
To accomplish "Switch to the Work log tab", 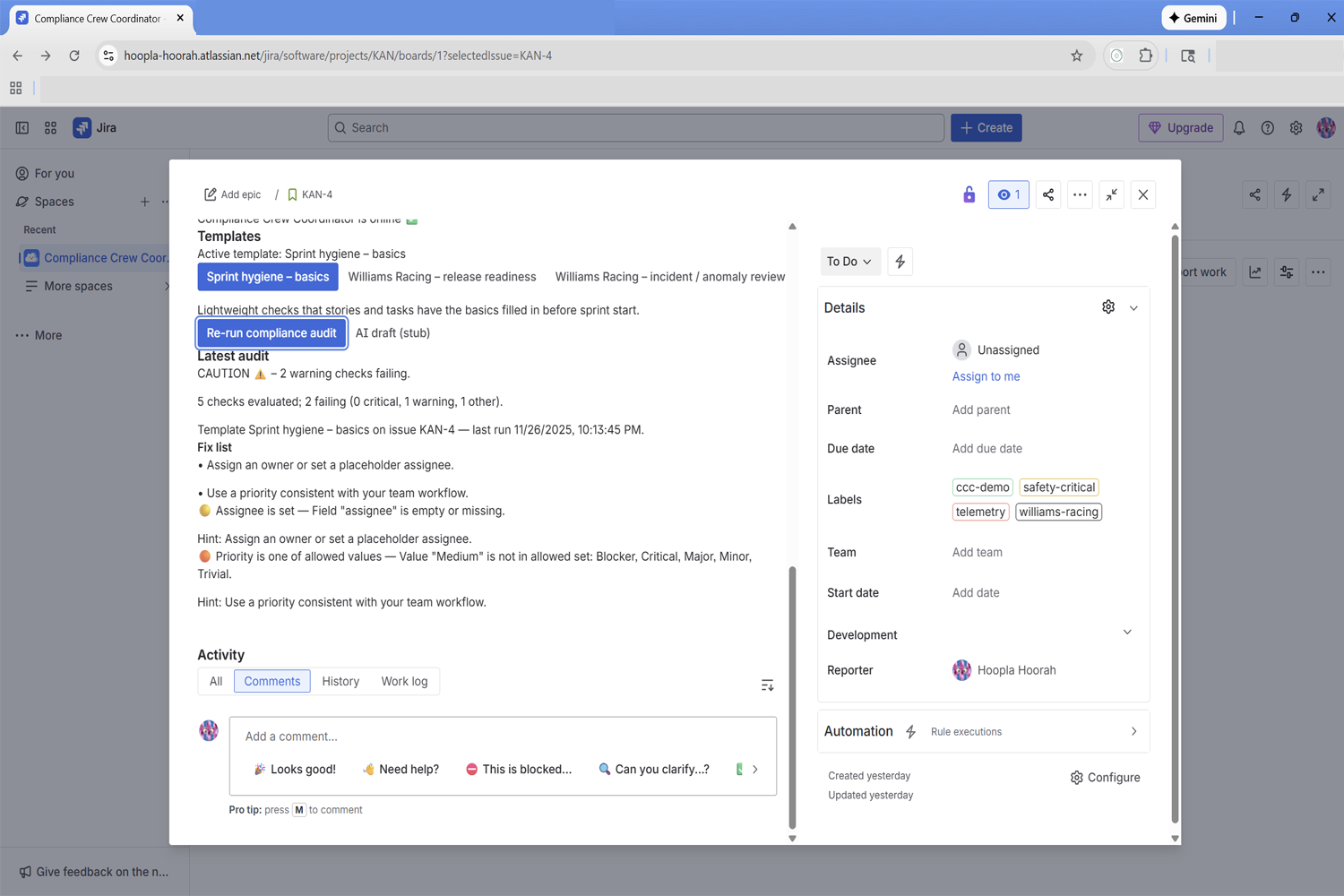I will (404, 681).
